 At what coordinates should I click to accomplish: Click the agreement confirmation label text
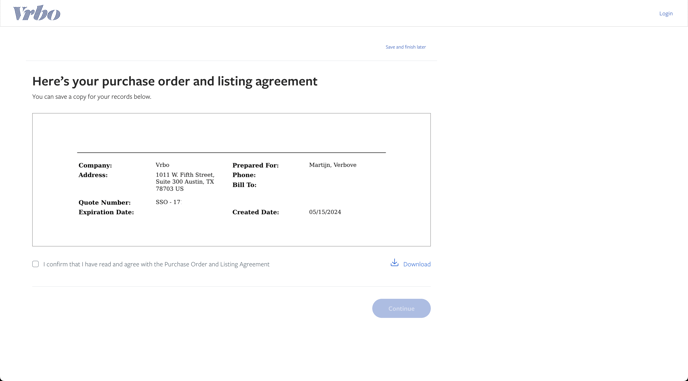point(156,264)
